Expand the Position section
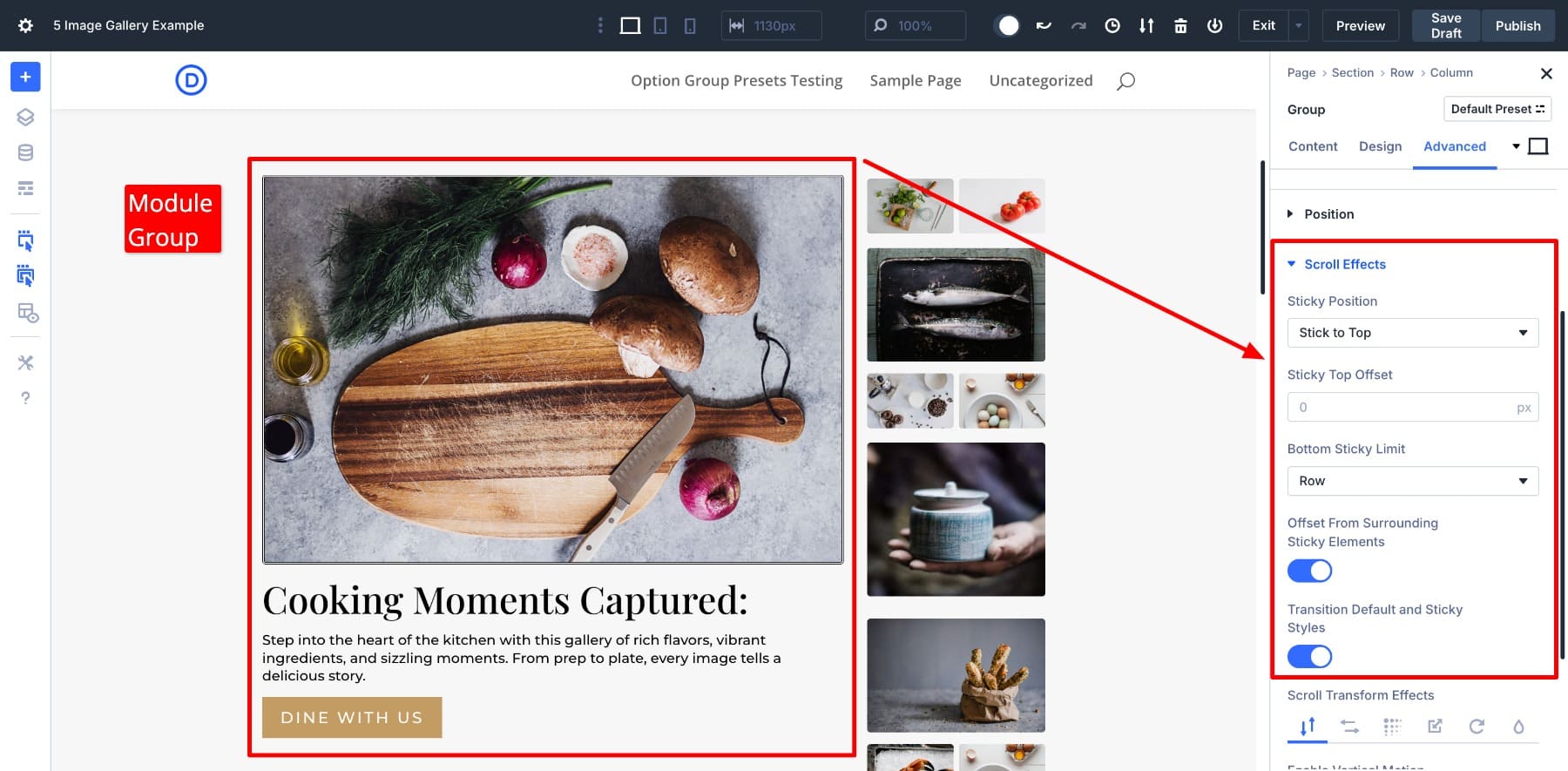This screenshot has height=771, width=1568. click(1328, 214)
